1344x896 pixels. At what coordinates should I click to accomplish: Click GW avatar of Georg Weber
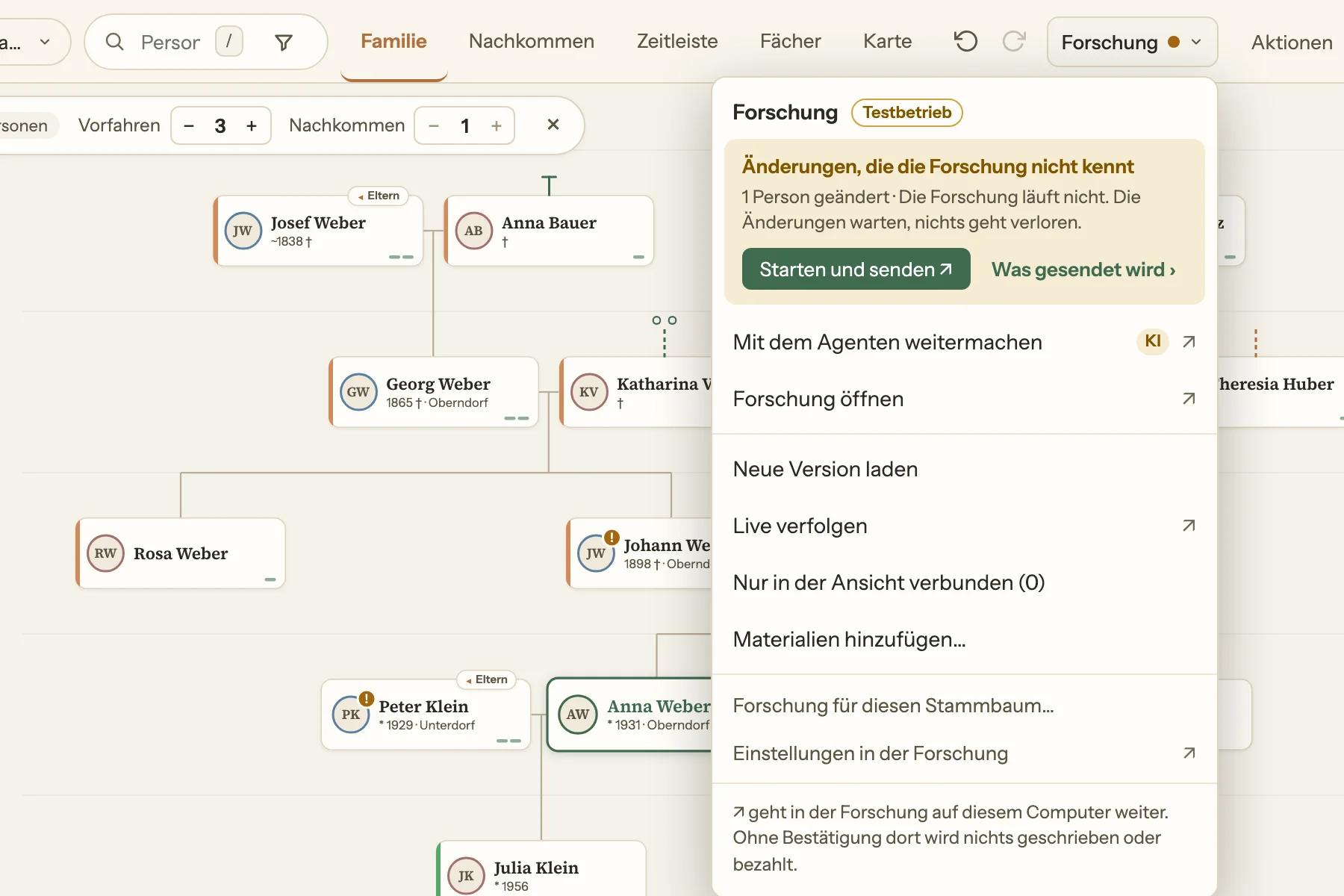(358, 392)
